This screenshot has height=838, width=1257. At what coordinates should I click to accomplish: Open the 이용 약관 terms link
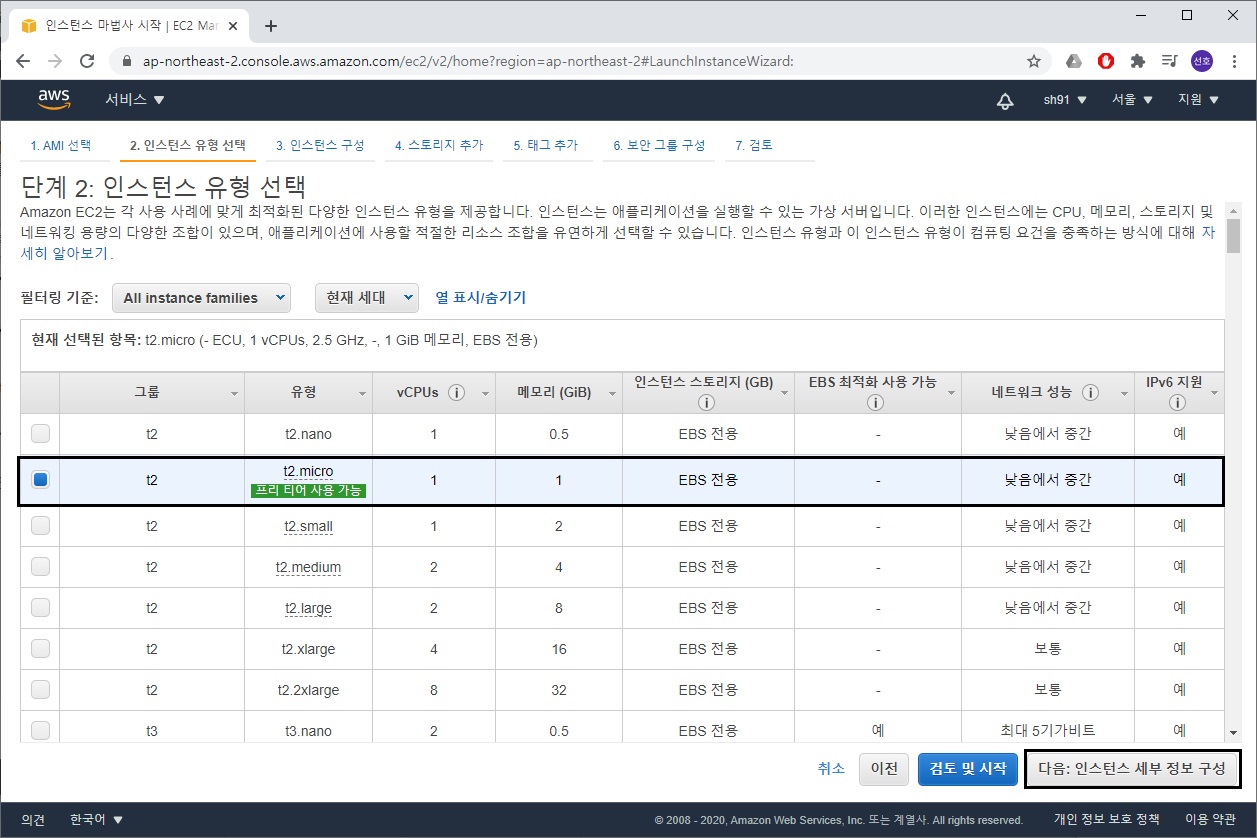click(1210, 820)
